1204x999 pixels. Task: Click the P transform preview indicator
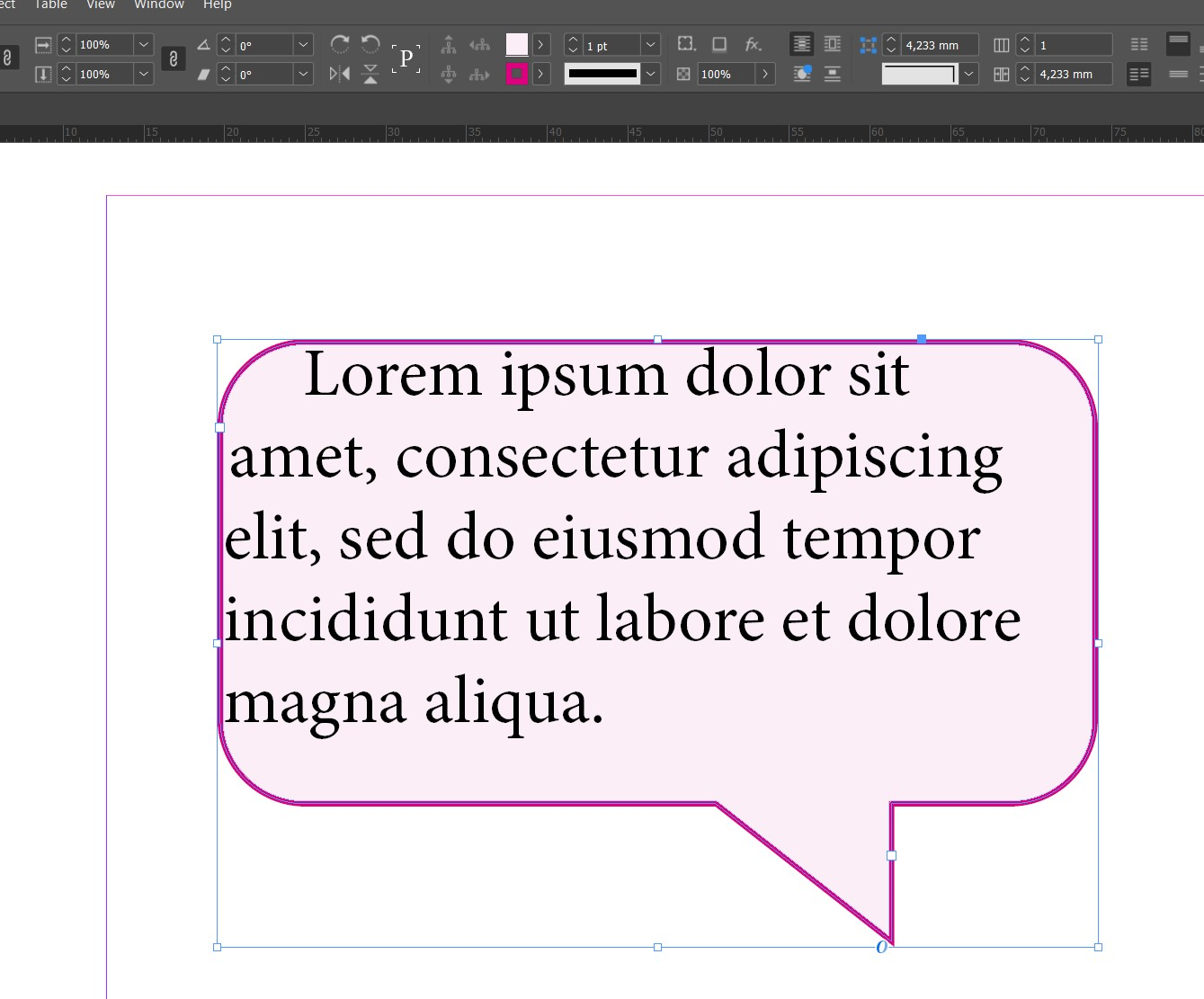point(406,59)
